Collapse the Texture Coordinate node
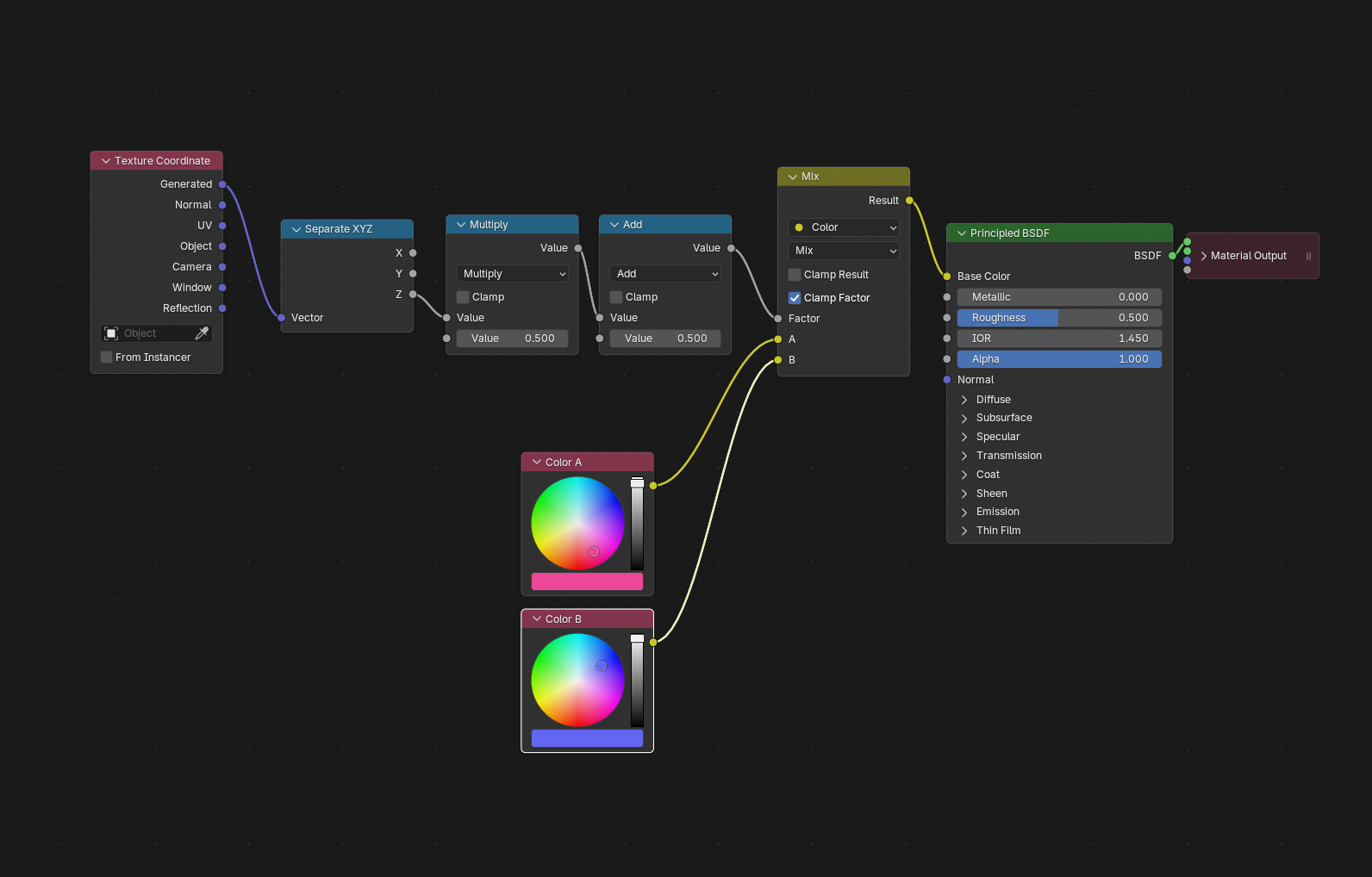This screenshot has width=1372, height=877. (x=106, y=161)
